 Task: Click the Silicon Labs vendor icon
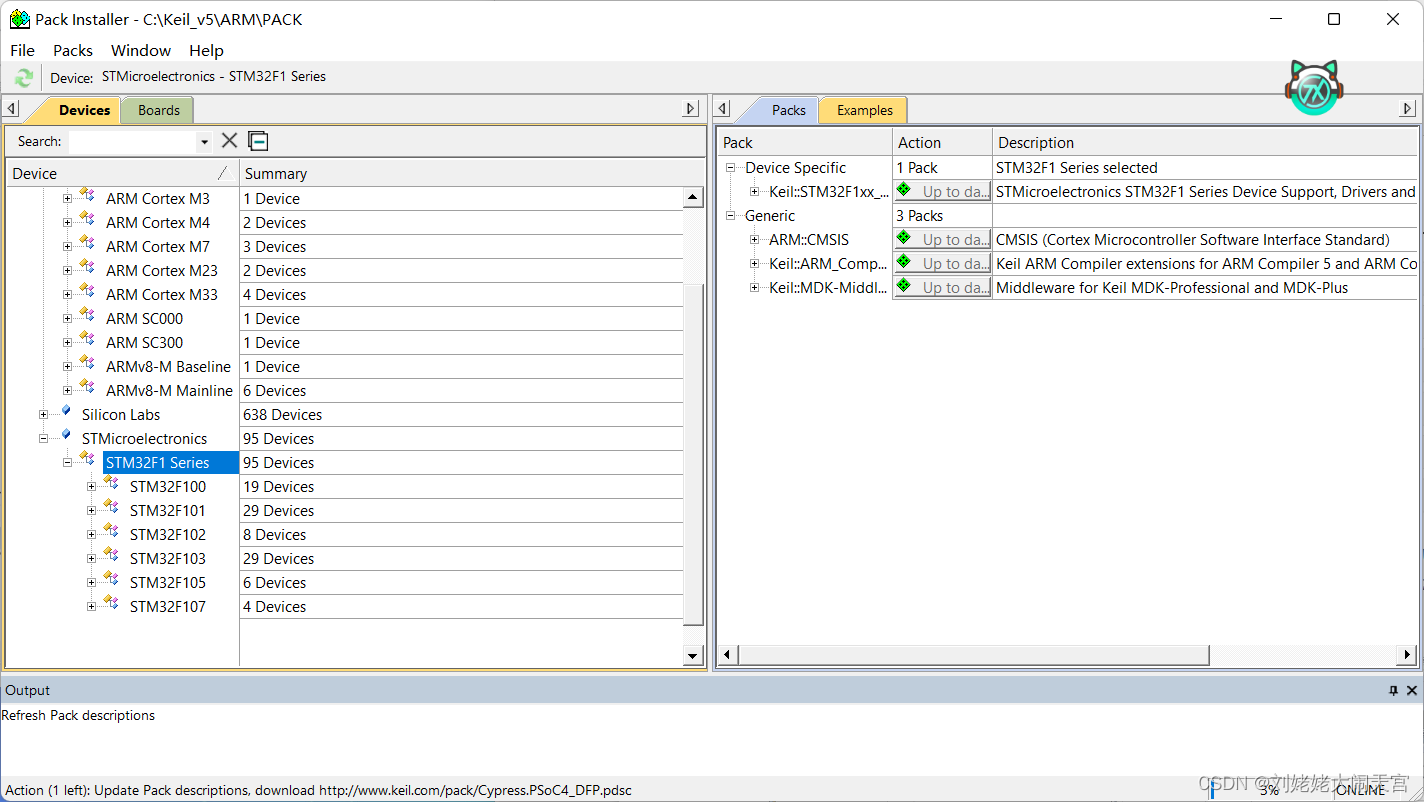[65, 412]
